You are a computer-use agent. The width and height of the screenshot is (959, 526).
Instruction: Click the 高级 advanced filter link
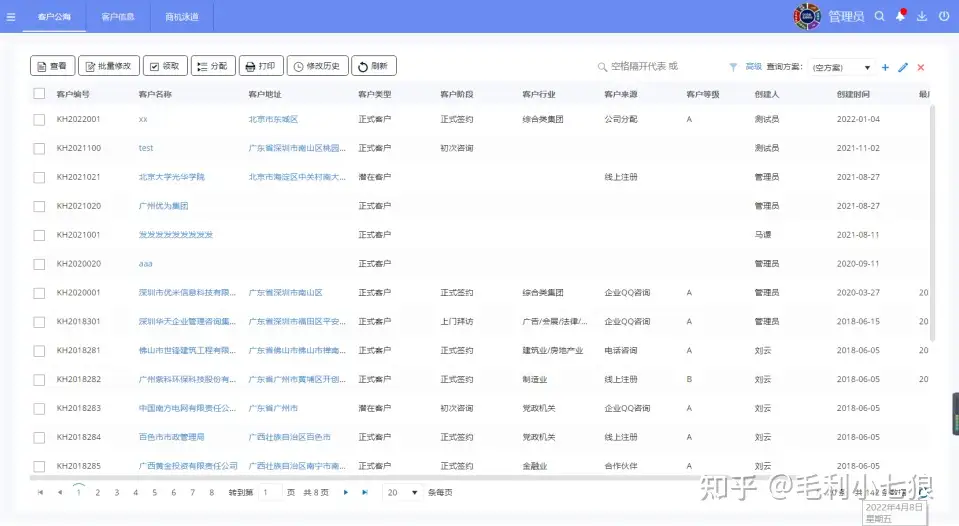(754, 67)
